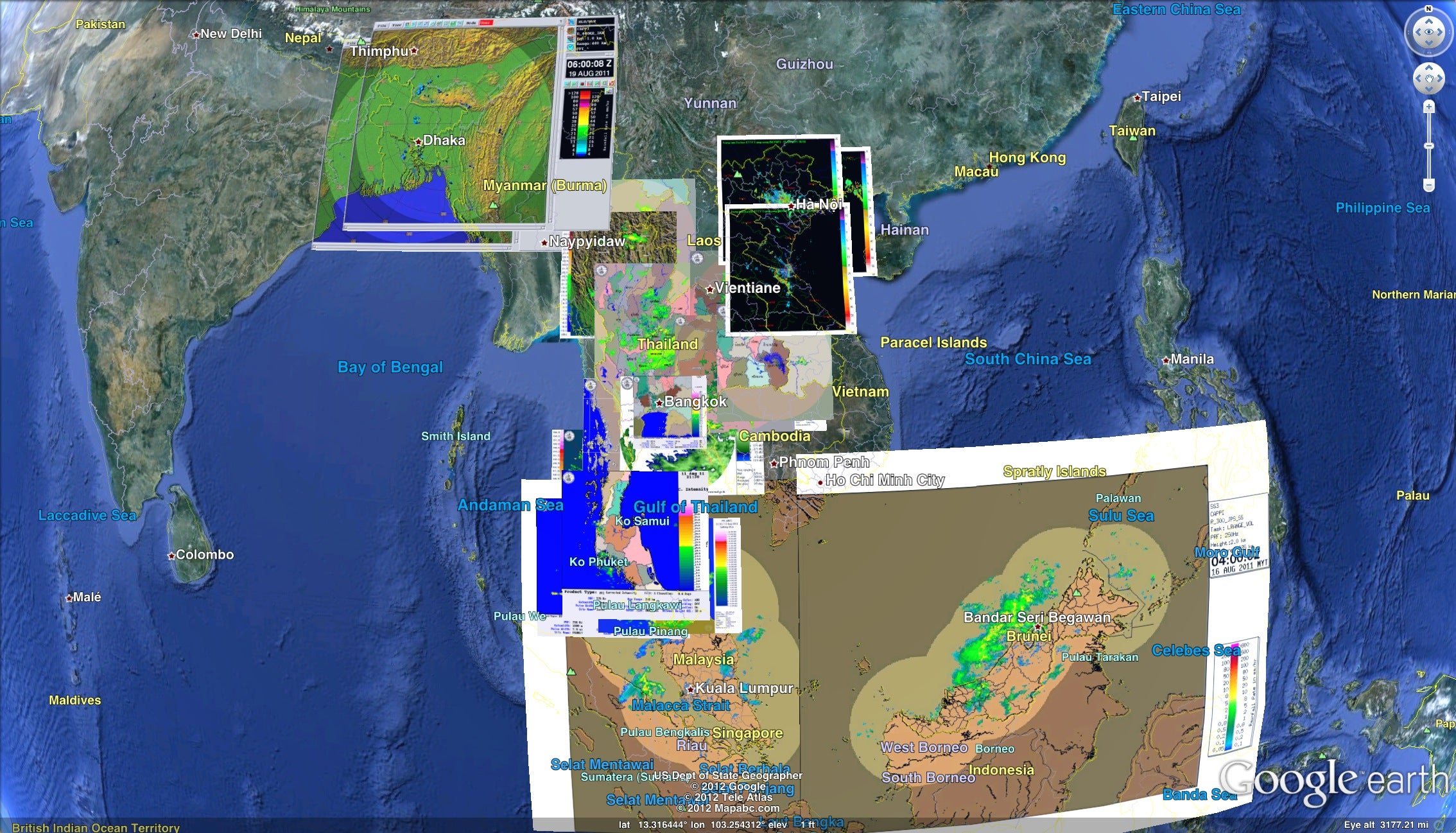Zoom in with the plus button
1456x833 pixels.
pos(1428,107)
